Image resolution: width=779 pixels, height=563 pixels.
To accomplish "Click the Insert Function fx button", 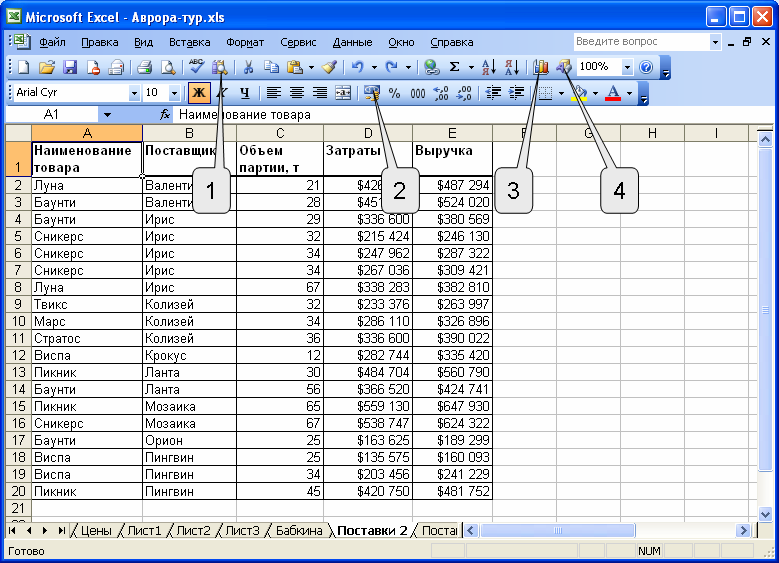I will [165, 115].
